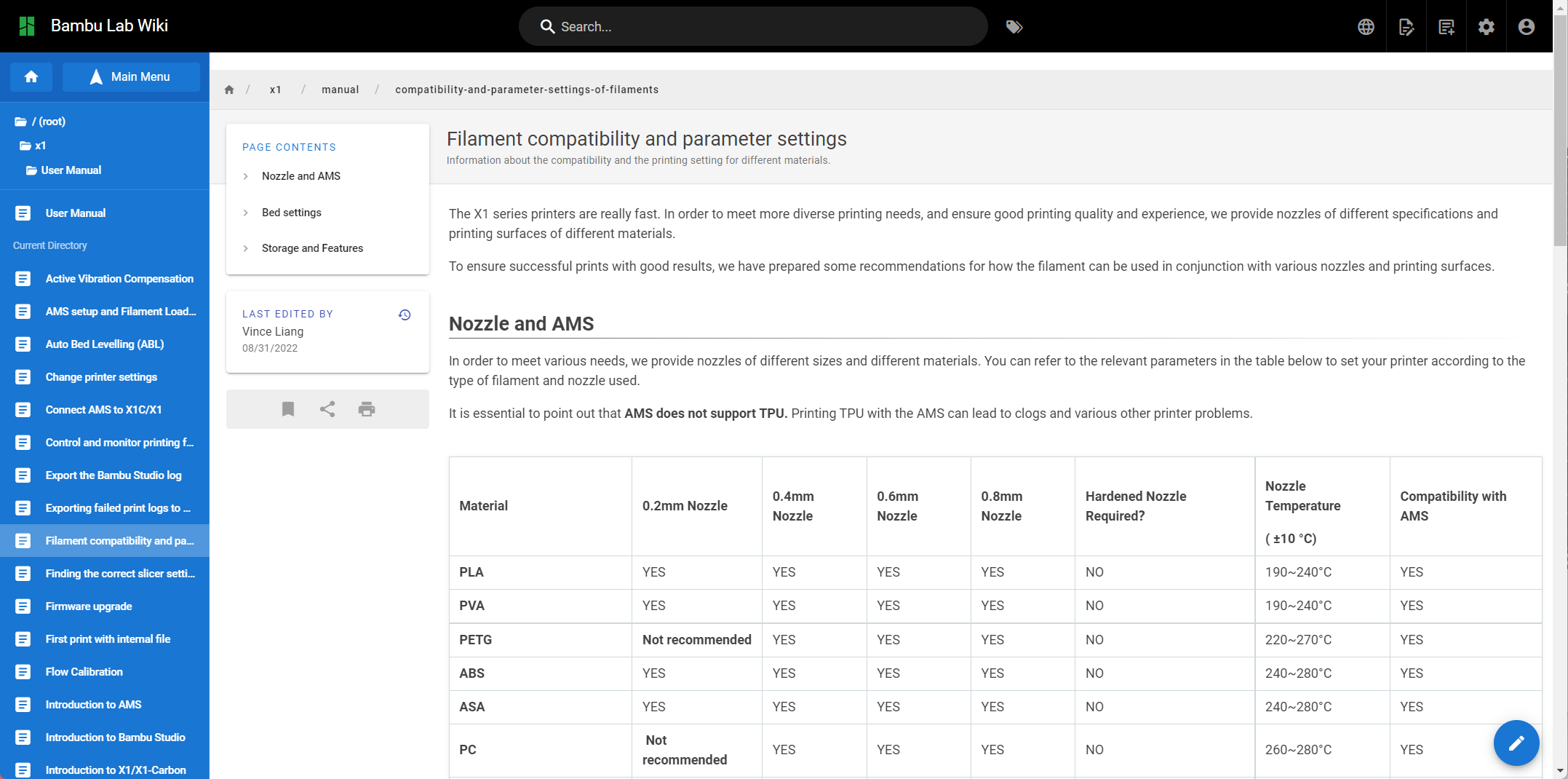This screenshot has width=1568, height=779.
Task: Click the manual breadcrumb link
Action: tap(340, 89)
